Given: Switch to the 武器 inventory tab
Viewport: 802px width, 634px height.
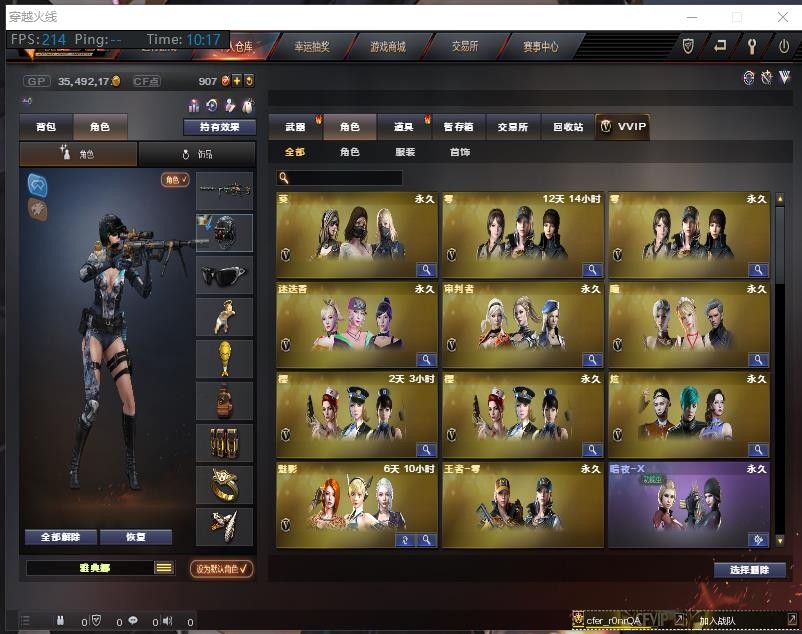Looking at the screenshot, I should click(x=296, y=126).
